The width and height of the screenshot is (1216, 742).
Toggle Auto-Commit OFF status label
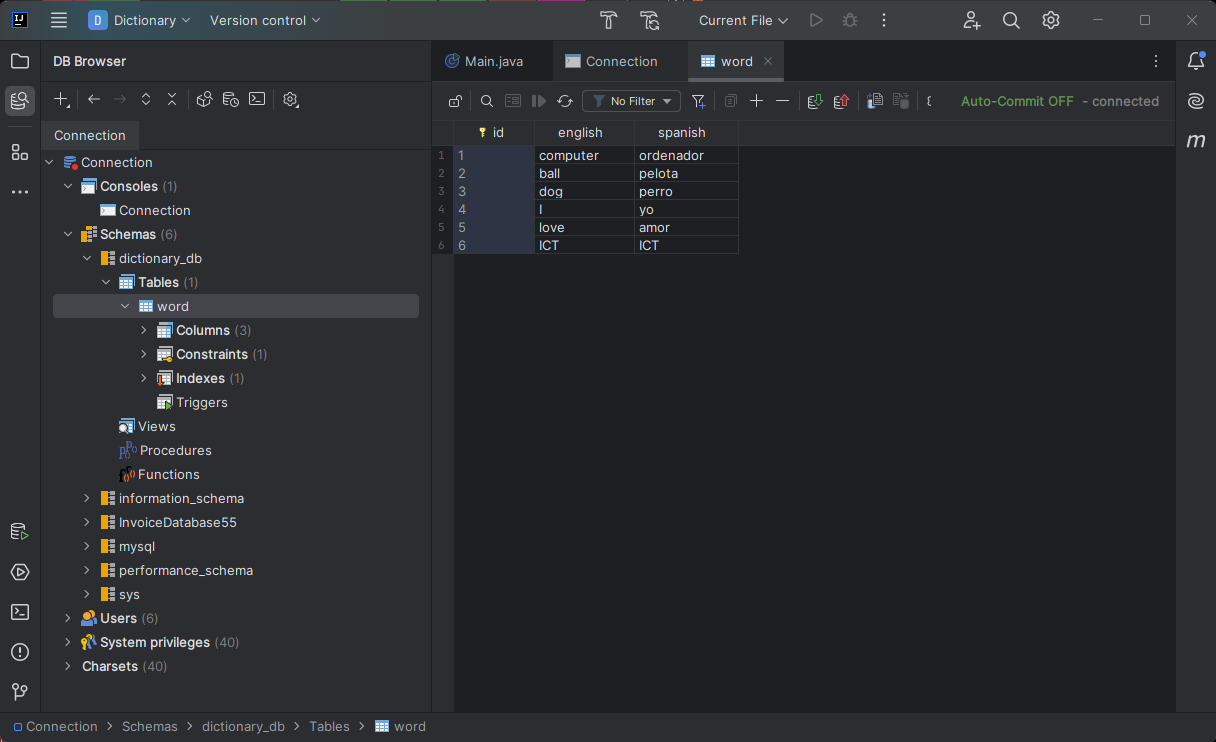tap(1017, 101)
